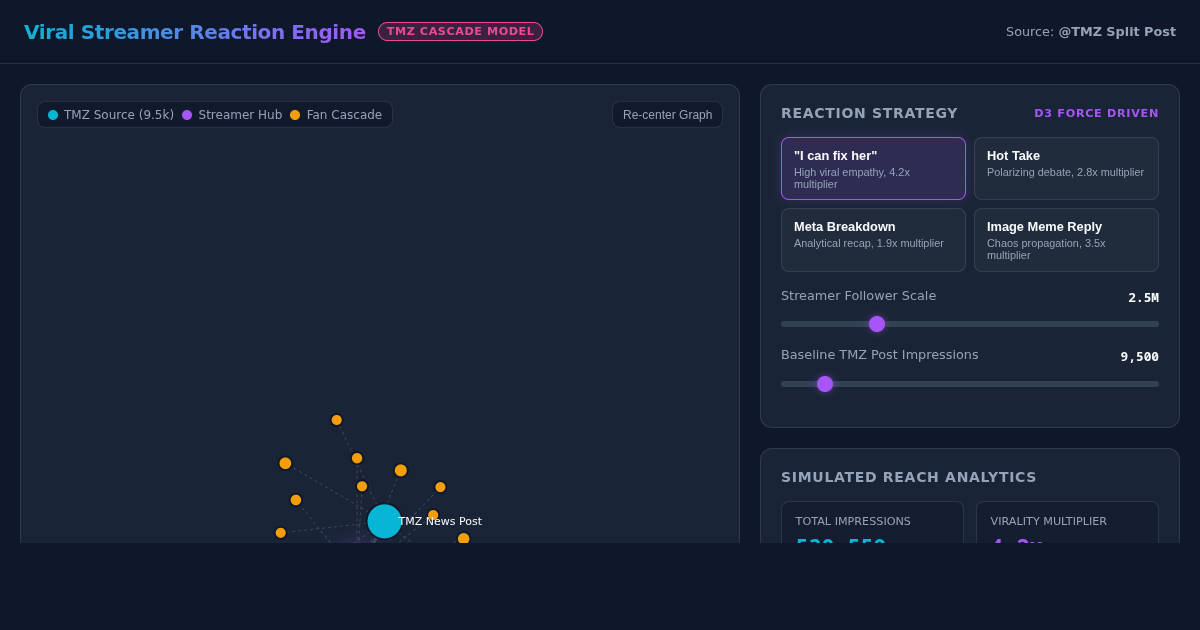This screenshot has width=1200, height=630.
Task: Choose the Hot Take reaction strategy
Action: pyautogui.click(x=1066, y=168)
